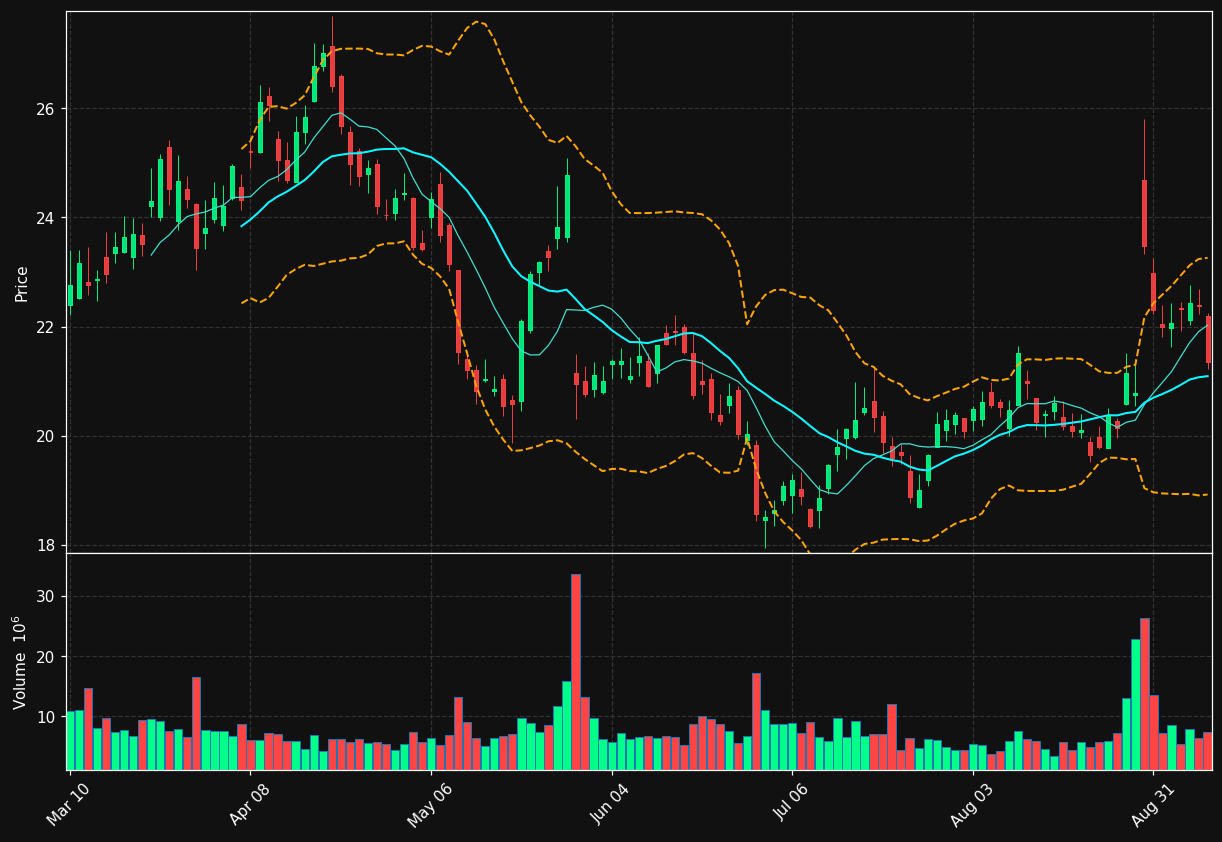
Task: Click the Jul 06 date label
Action: (791, 804)
